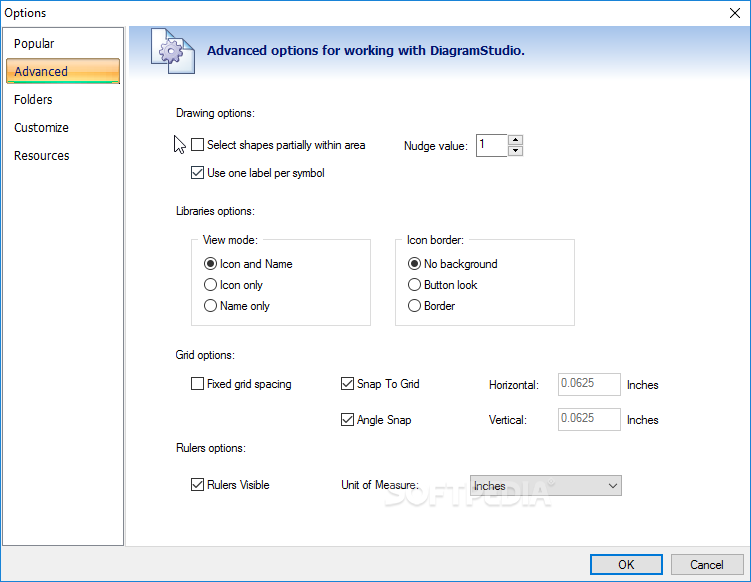
Task: Select the Advanced options page
Action: [x=63, y=71]
